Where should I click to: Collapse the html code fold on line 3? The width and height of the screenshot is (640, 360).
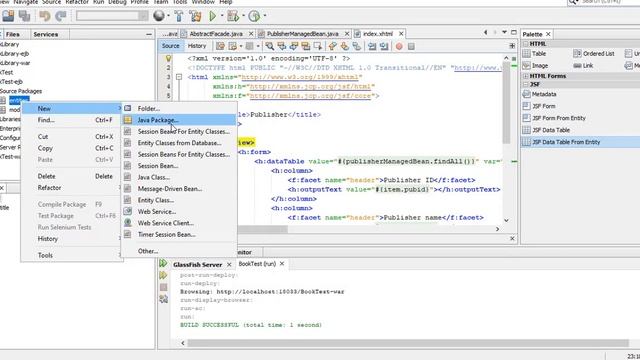(x=179, y=77)
